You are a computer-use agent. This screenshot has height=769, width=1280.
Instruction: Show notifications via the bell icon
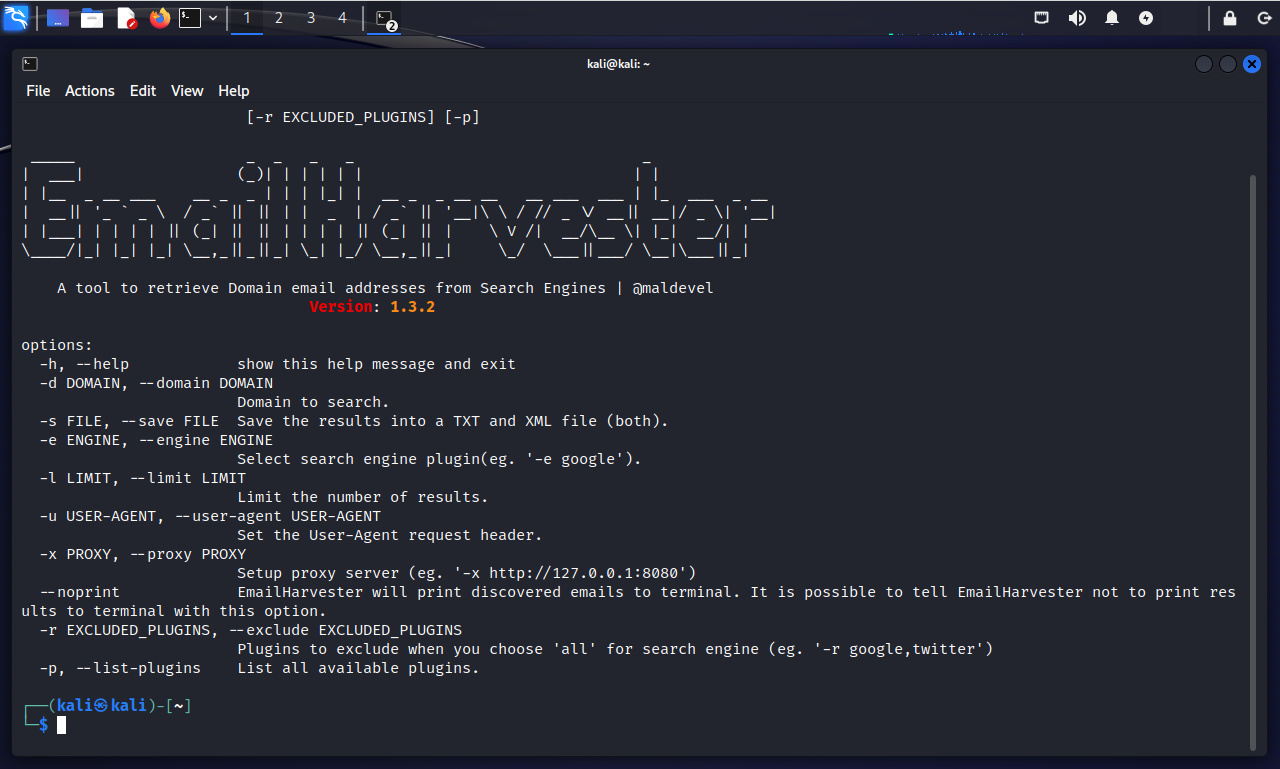(1112, 18)
